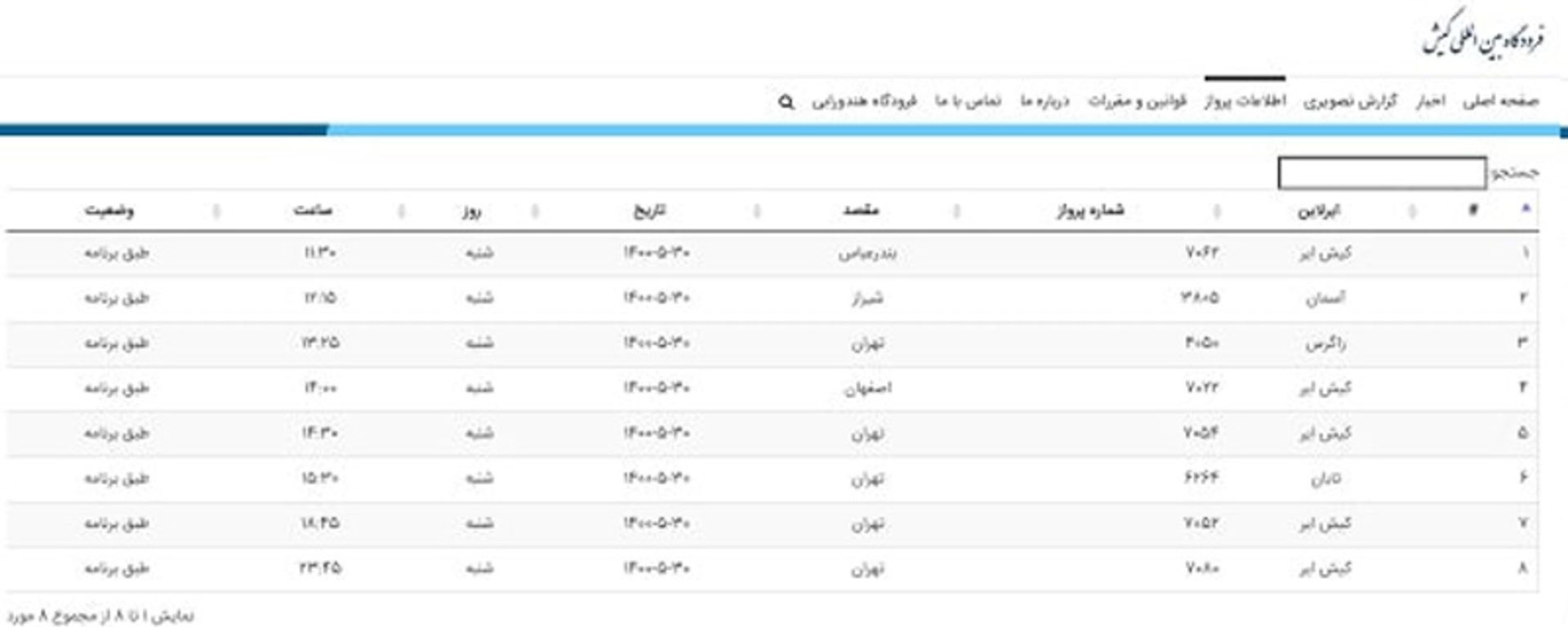Click row number ۵ cell
Viewport: 1568px width, 627px height.
tap(1523, 434)
